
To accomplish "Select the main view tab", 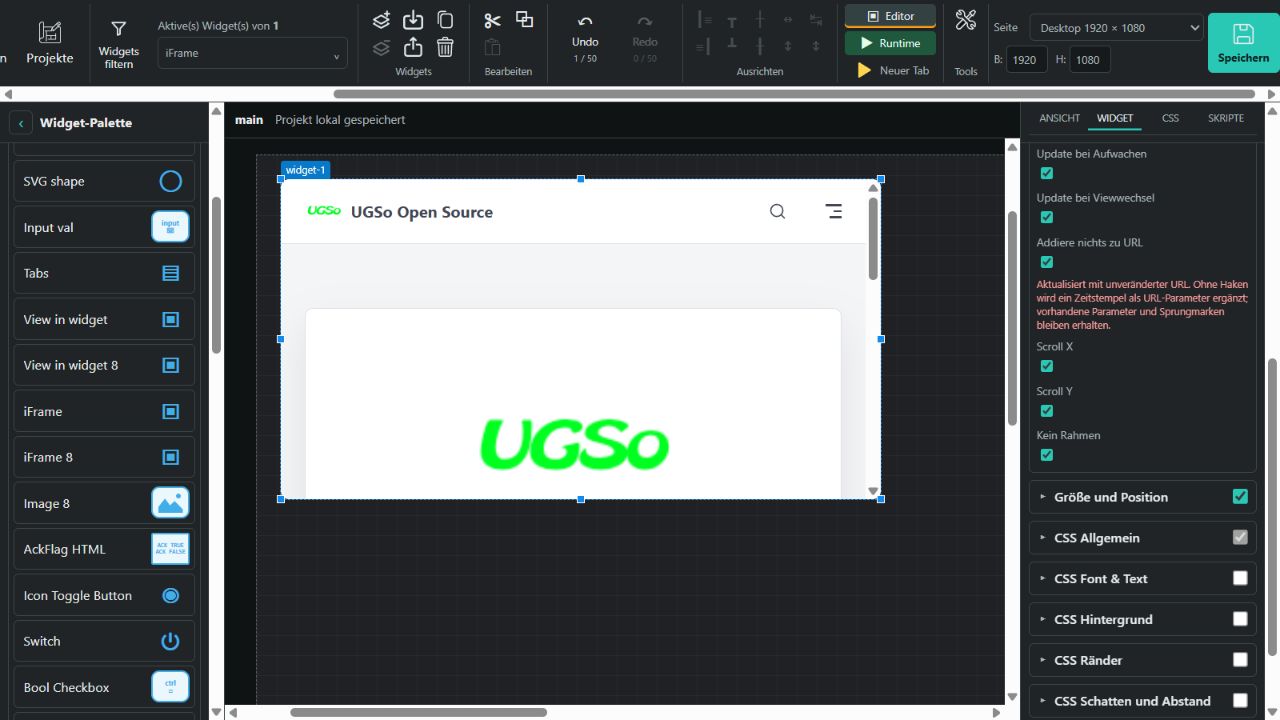I will [249, 120].
